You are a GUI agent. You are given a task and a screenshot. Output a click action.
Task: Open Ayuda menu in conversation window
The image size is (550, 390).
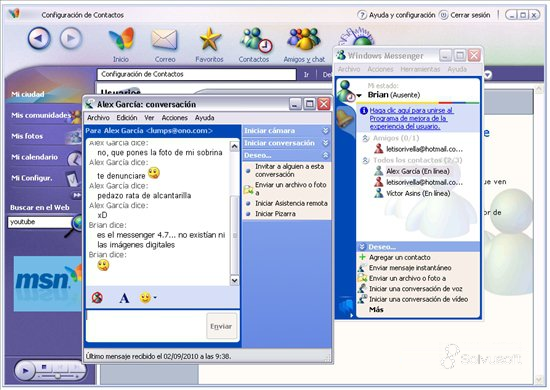tap(204, 118)
